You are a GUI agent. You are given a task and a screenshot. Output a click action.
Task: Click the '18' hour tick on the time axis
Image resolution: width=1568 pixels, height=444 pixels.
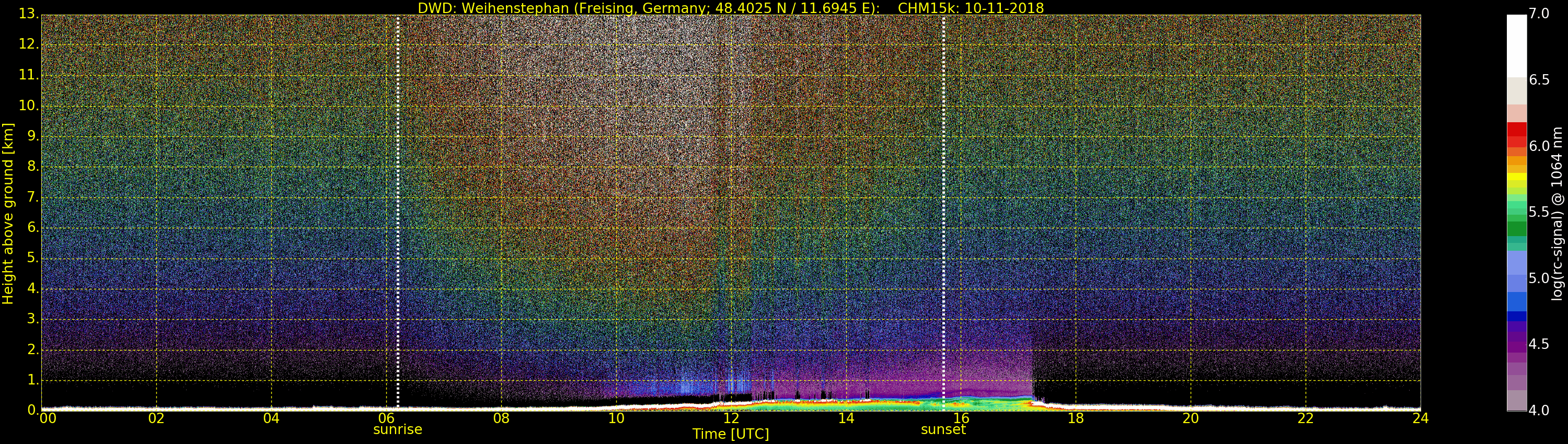click(x=1076, y=418)
